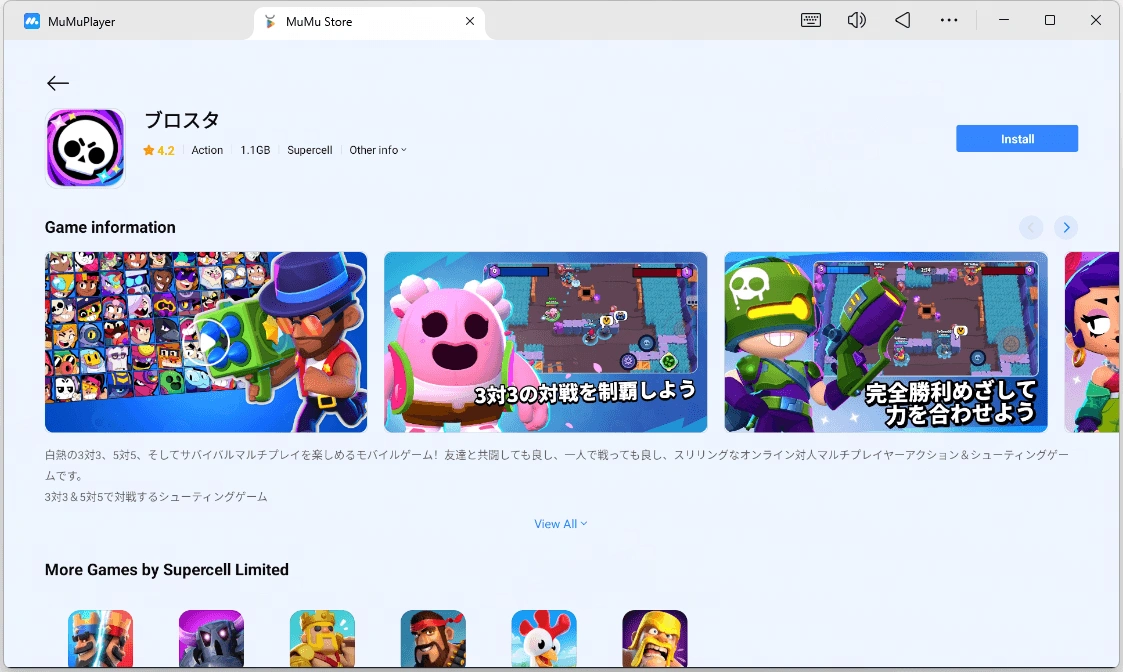
Task: Open the partially visible fourth screenshot
Action: pyautogui.click(x=1091, y=342)
